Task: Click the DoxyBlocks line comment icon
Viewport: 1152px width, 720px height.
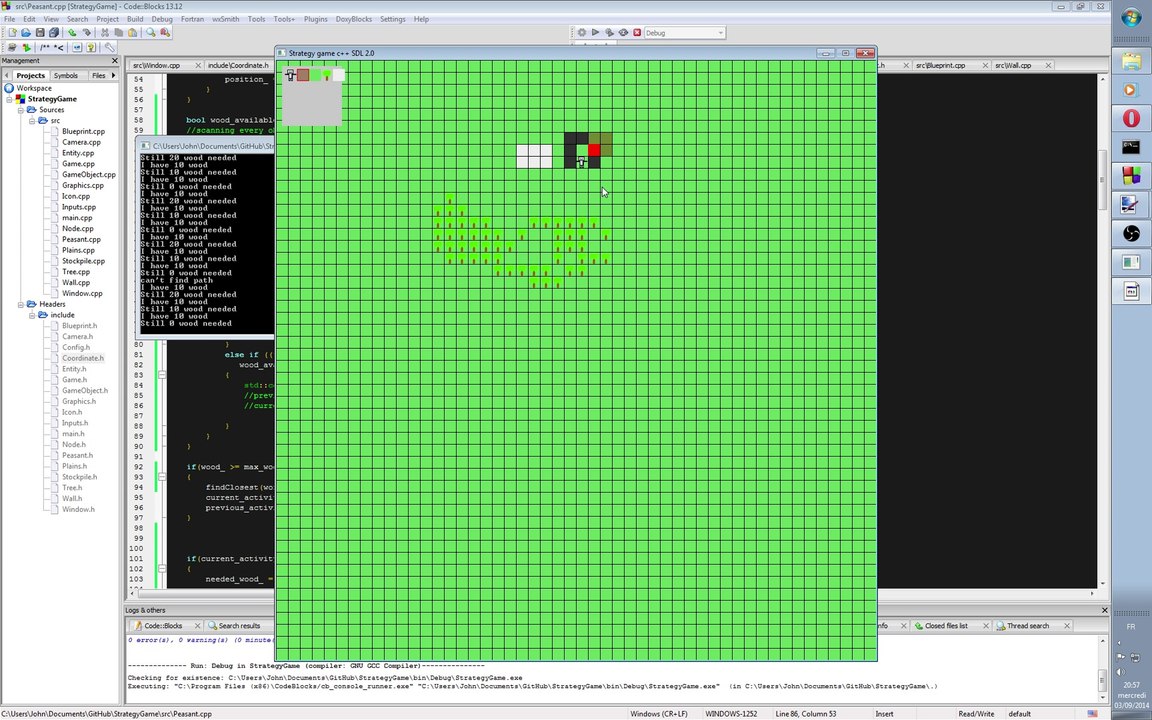Action: (58, 47)
